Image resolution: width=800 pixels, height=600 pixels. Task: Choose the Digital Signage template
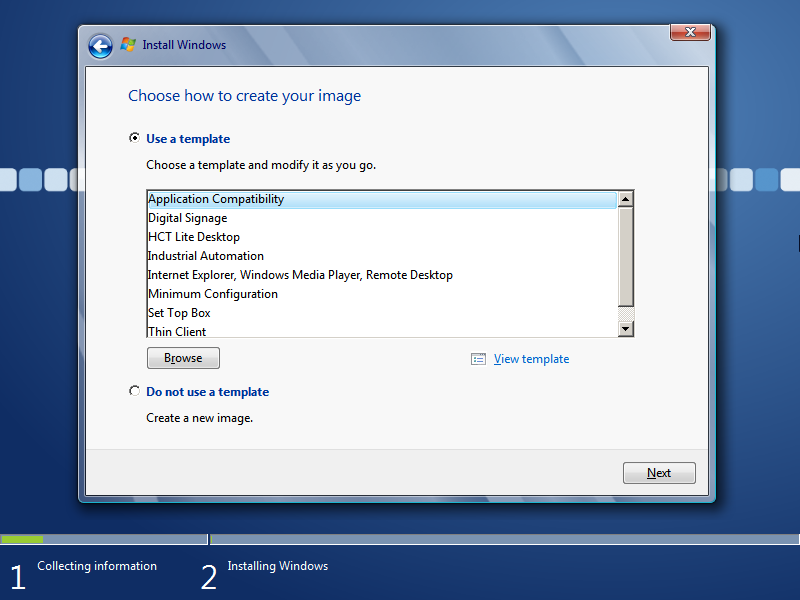tap(382, 218)
